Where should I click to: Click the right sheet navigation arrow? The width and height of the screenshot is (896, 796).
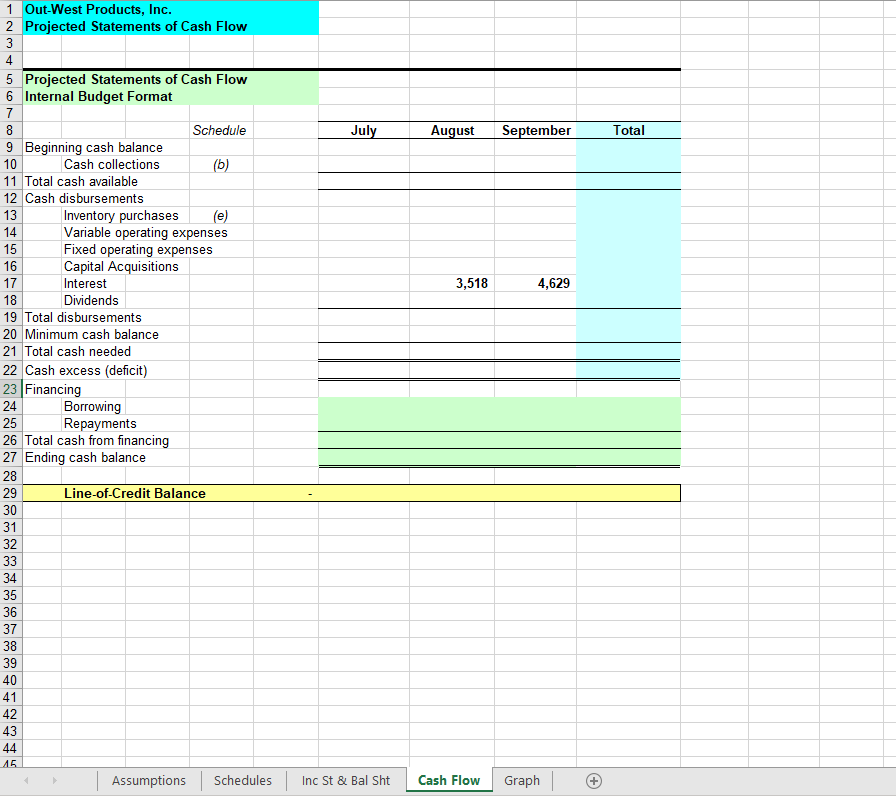coord(54,780)
